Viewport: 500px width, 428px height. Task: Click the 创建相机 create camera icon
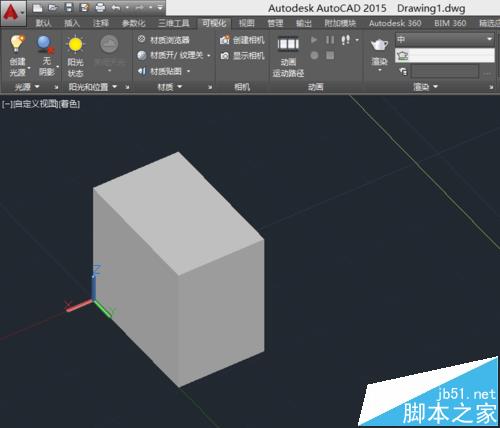tap(225, 40)
